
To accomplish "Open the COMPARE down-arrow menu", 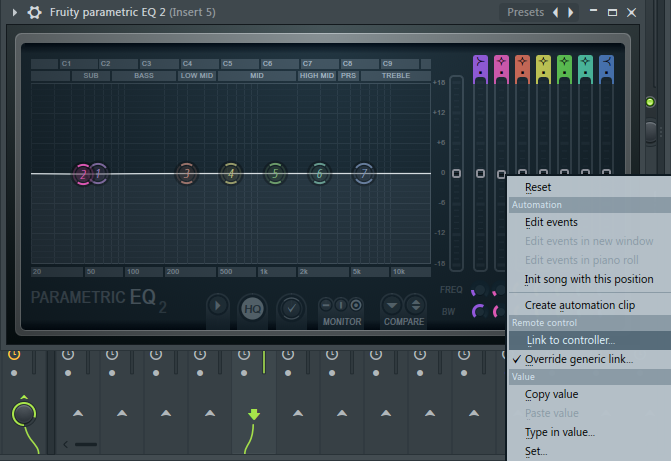I will 392,305.
